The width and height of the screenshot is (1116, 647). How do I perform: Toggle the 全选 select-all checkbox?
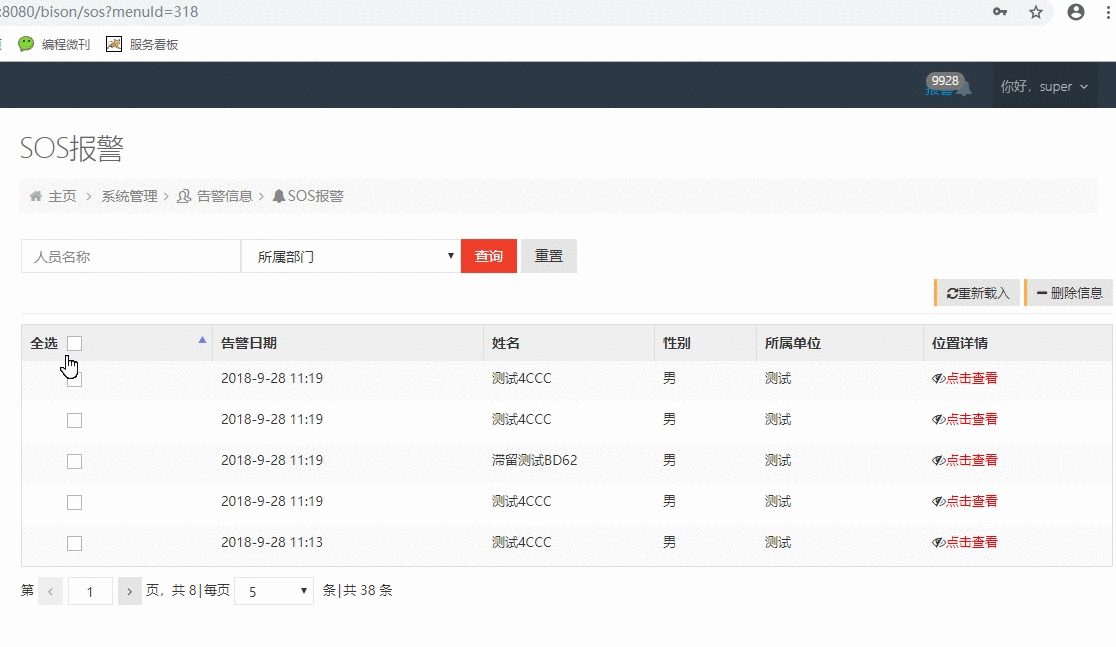click(74, 343)
